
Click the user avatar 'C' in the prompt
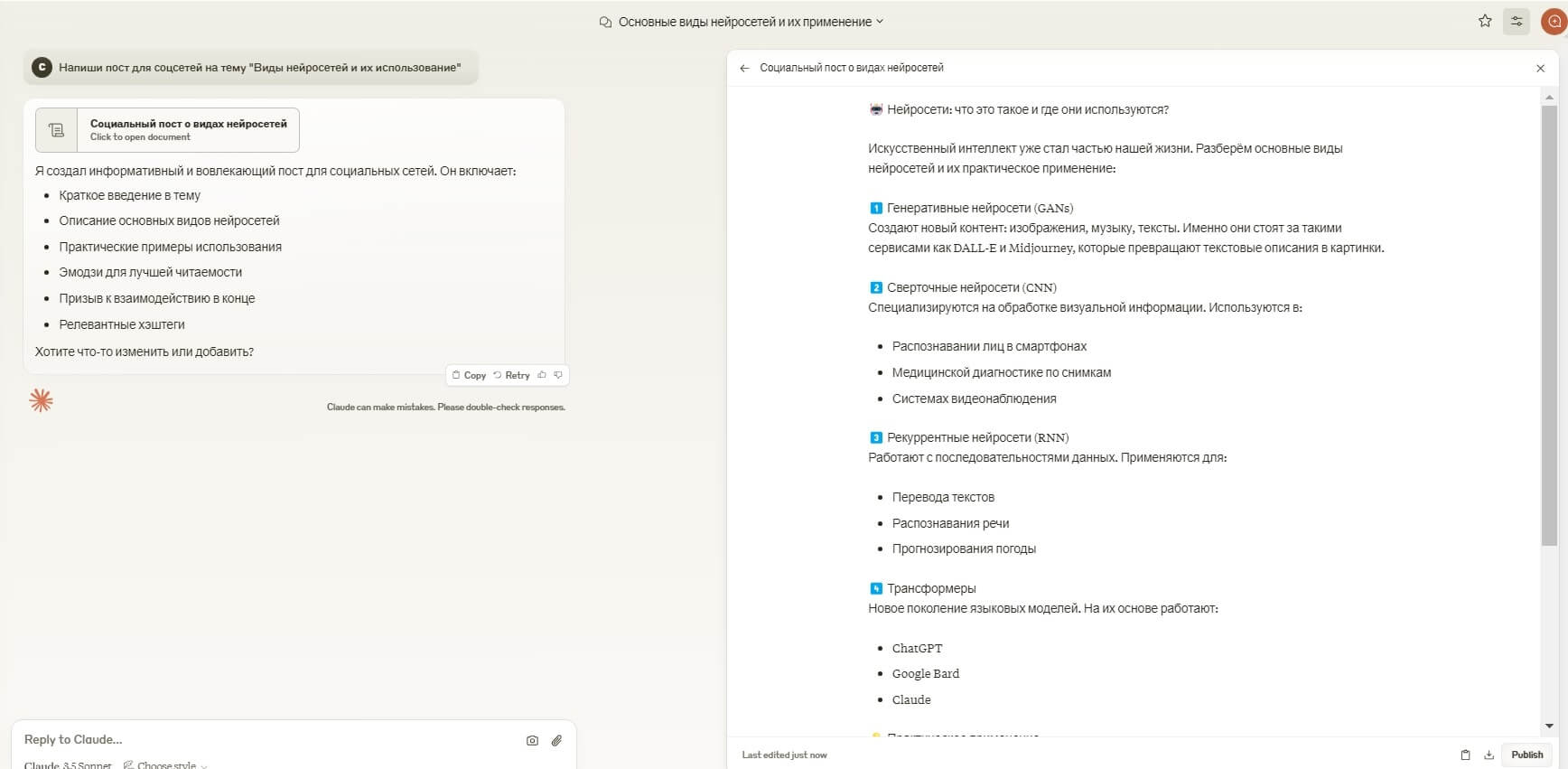[x=42, y=67]
